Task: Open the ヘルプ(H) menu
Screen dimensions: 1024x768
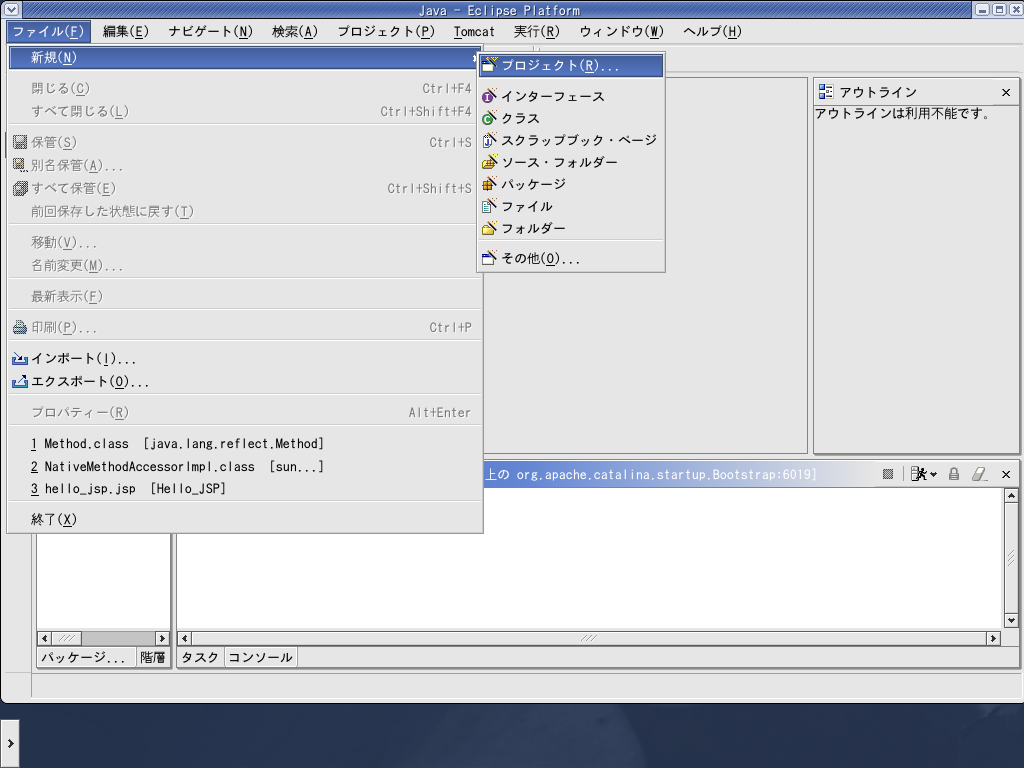Action: pos(712,31)
